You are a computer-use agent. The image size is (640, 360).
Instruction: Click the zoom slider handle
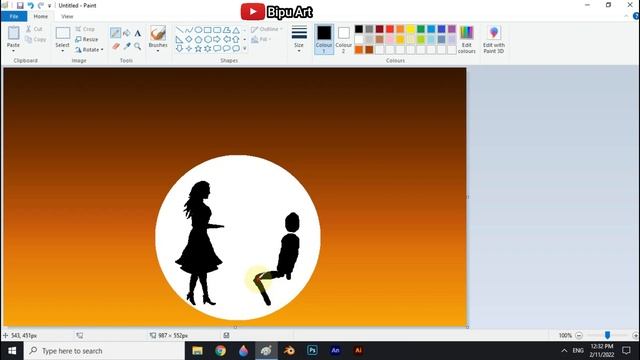(x=607, y=335)
